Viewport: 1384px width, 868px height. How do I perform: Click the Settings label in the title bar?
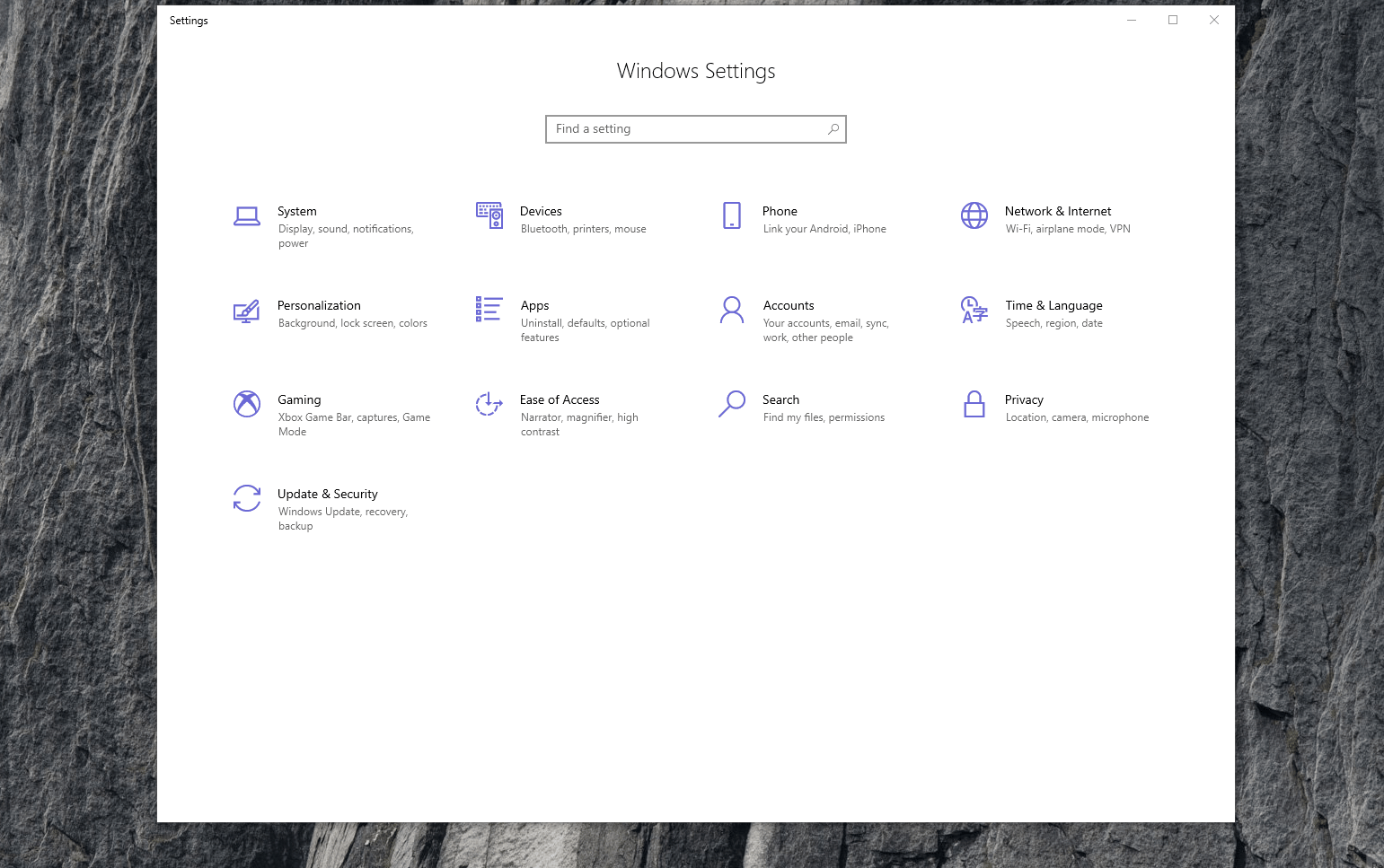click(x=189, y=20)
